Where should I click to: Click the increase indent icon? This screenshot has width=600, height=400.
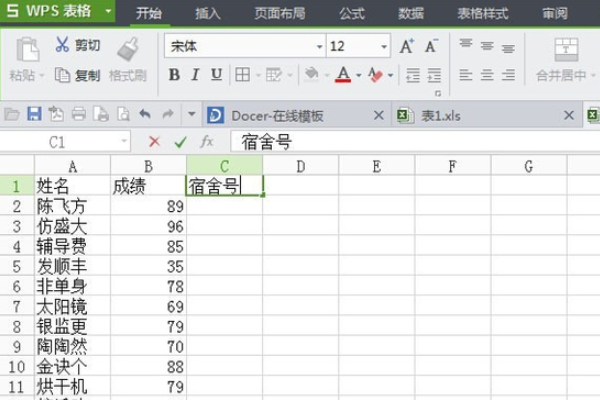click(x=434, y=75)
